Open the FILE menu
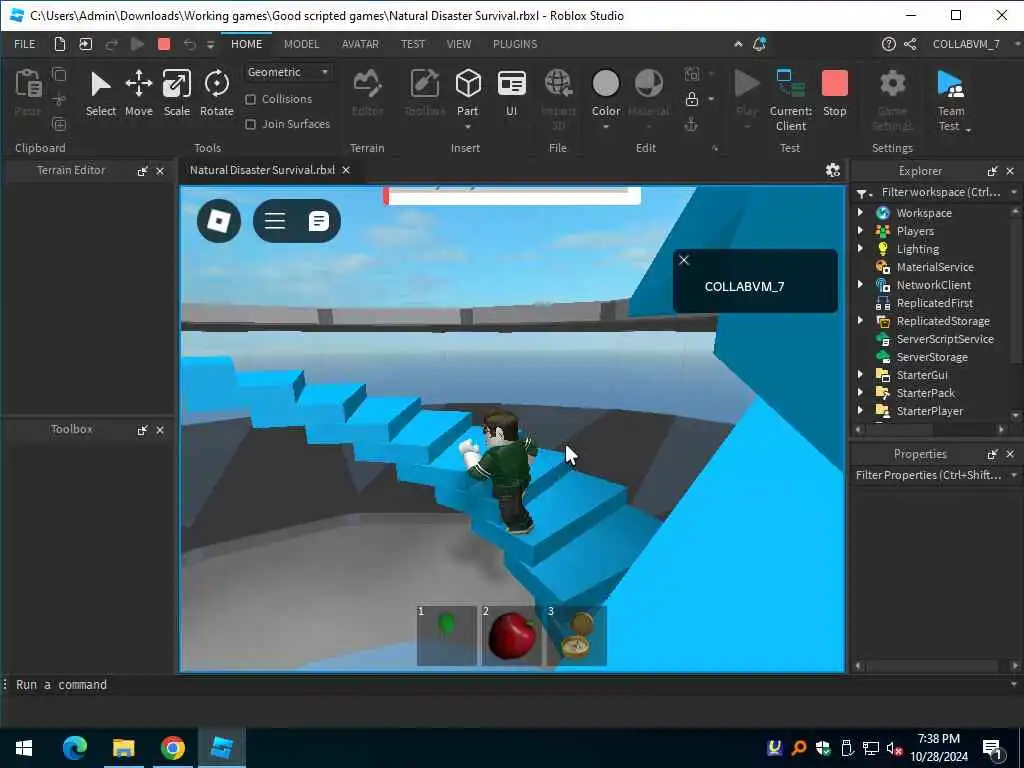Viewport: 1024px width, 768px height. point(25,44)
